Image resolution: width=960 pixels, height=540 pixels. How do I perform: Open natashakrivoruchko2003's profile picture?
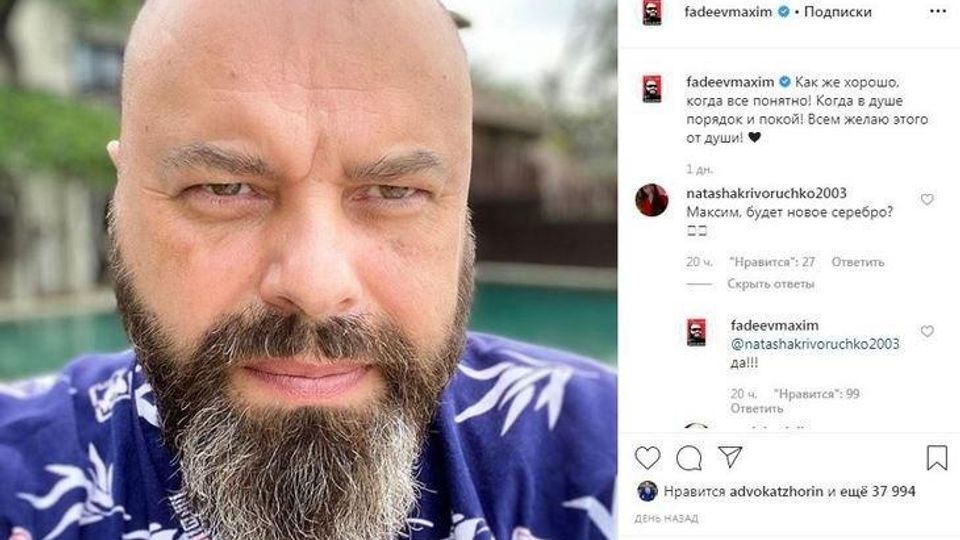(651, 200)
